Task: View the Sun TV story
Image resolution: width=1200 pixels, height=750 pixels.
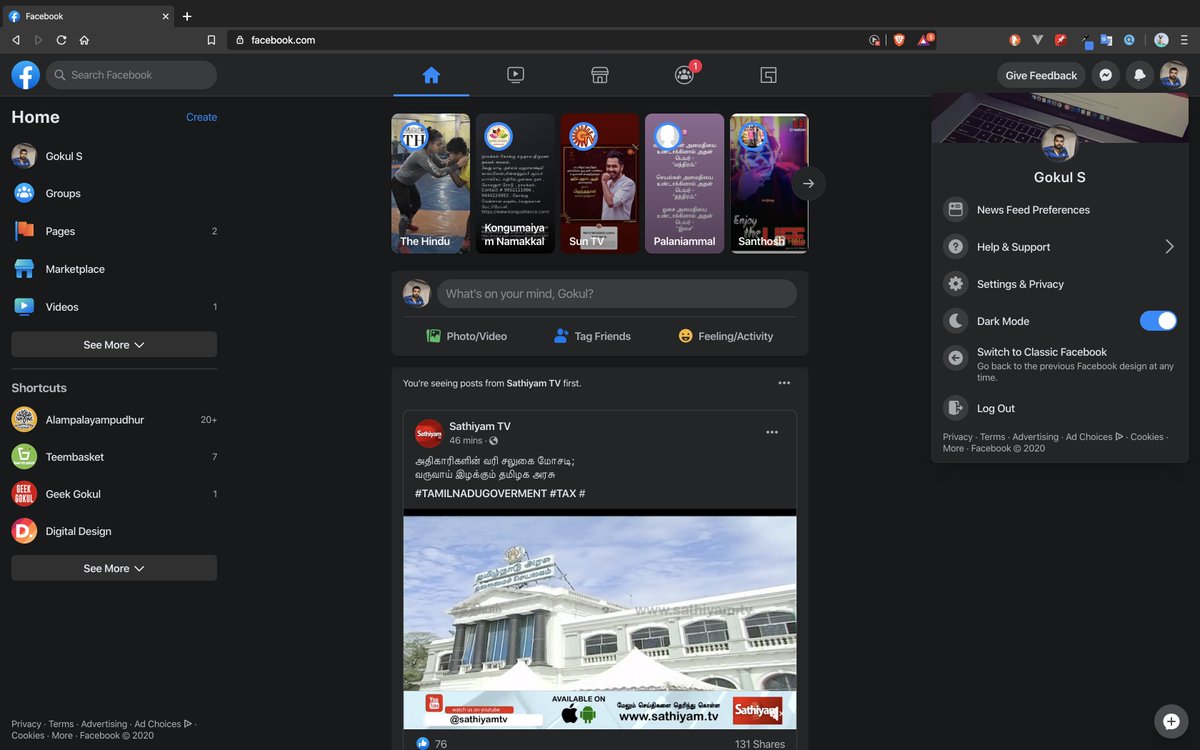Action: (600, 183)
